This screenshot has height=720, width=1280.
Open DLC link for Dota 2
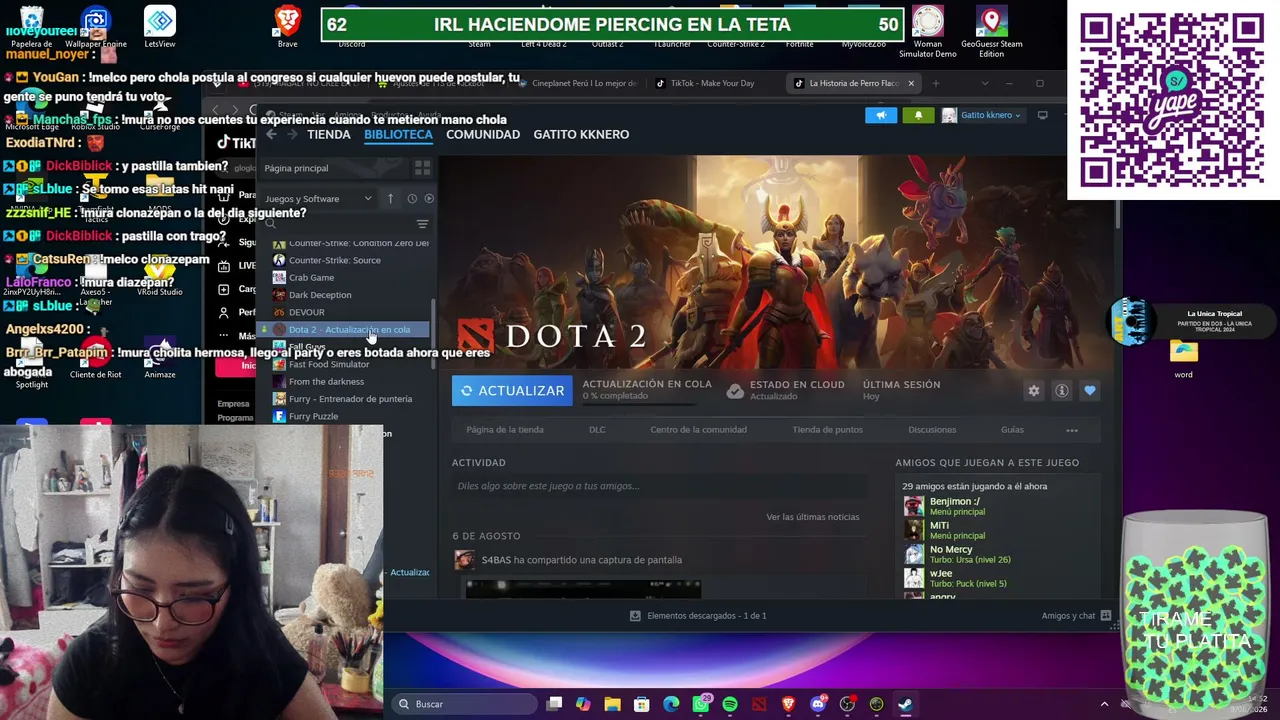click(597, 430)
